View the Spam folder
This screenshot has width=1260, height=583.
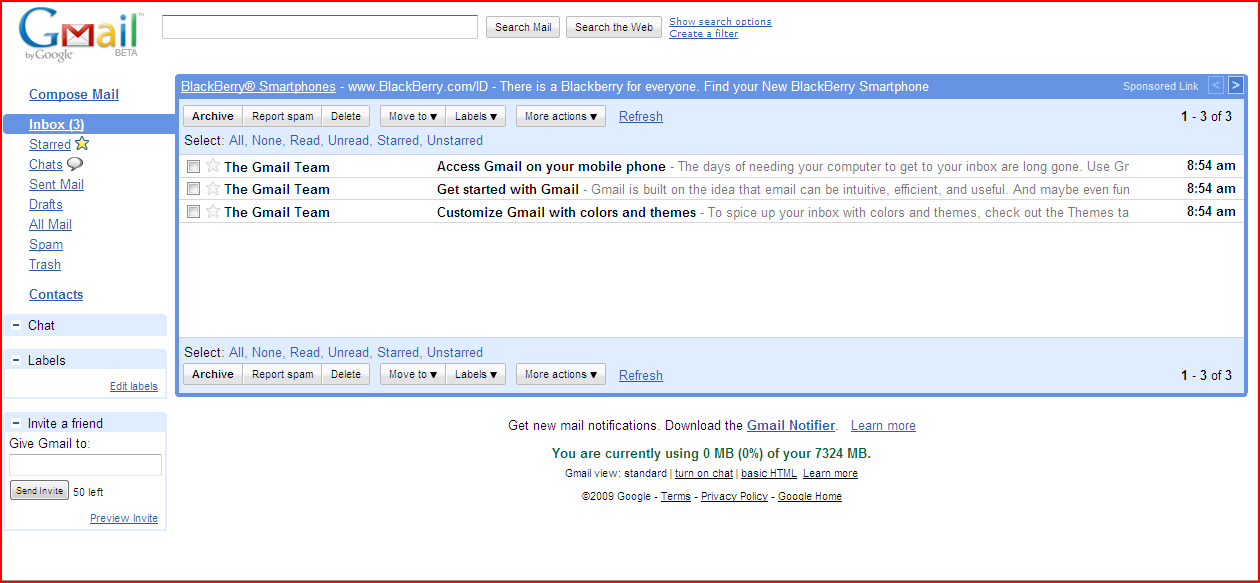(x=46, y=244)
